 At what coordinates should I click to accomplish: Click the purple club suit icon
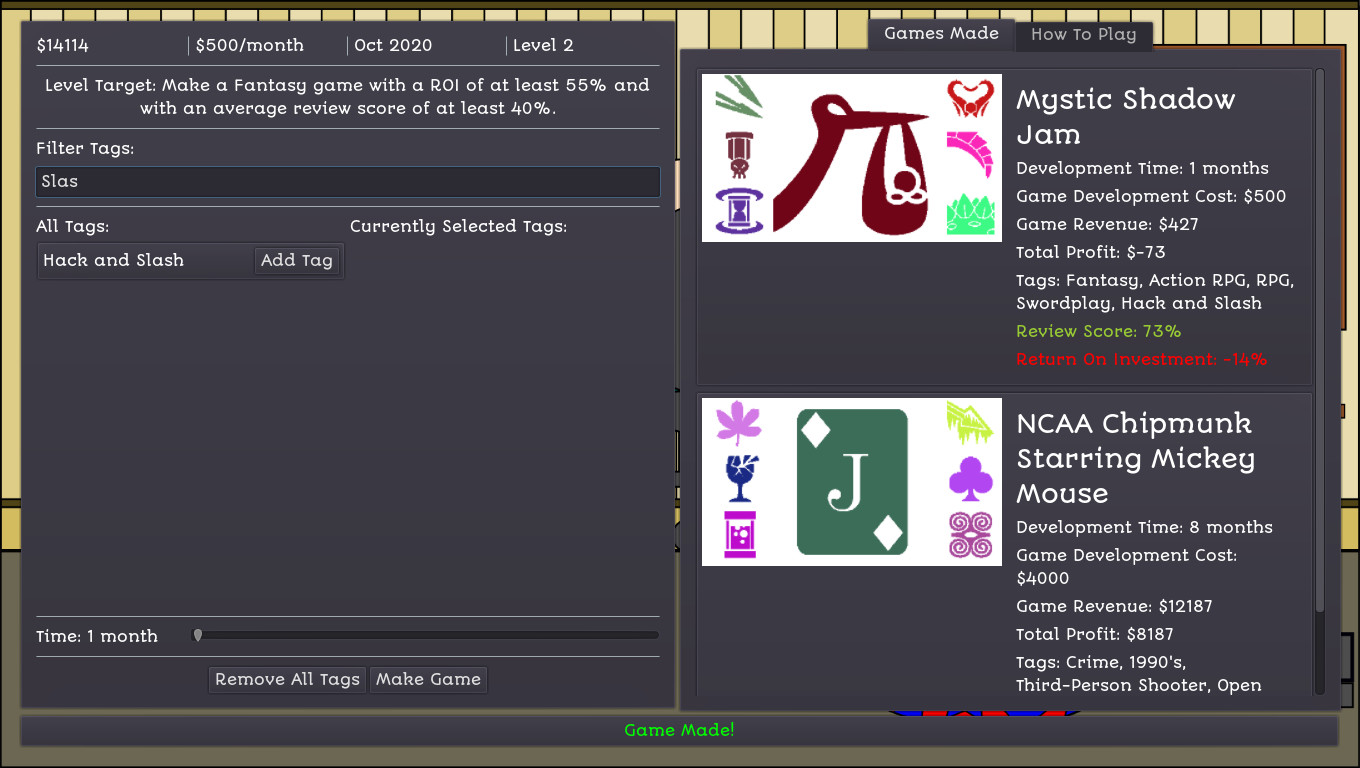pos(970,478)
